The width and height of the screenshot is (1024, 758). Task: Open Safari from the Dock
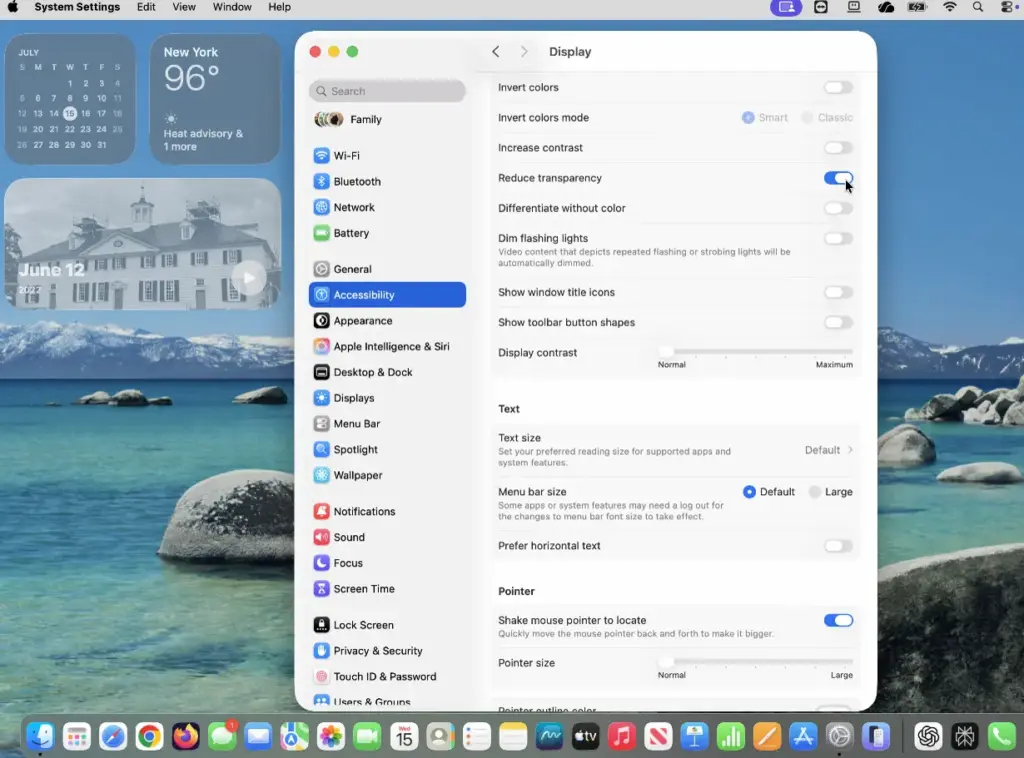point(113,736)
